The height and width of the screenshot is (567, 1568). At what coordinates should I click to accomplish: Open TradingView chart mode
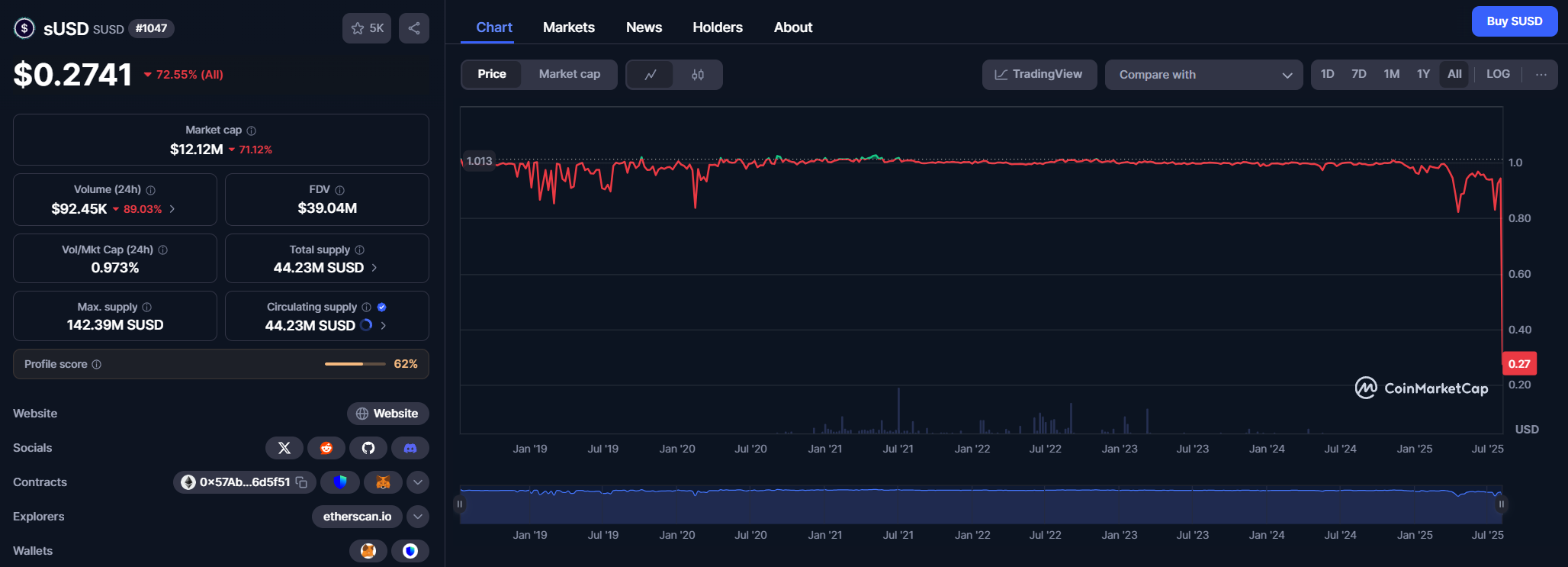[1039, 75]
